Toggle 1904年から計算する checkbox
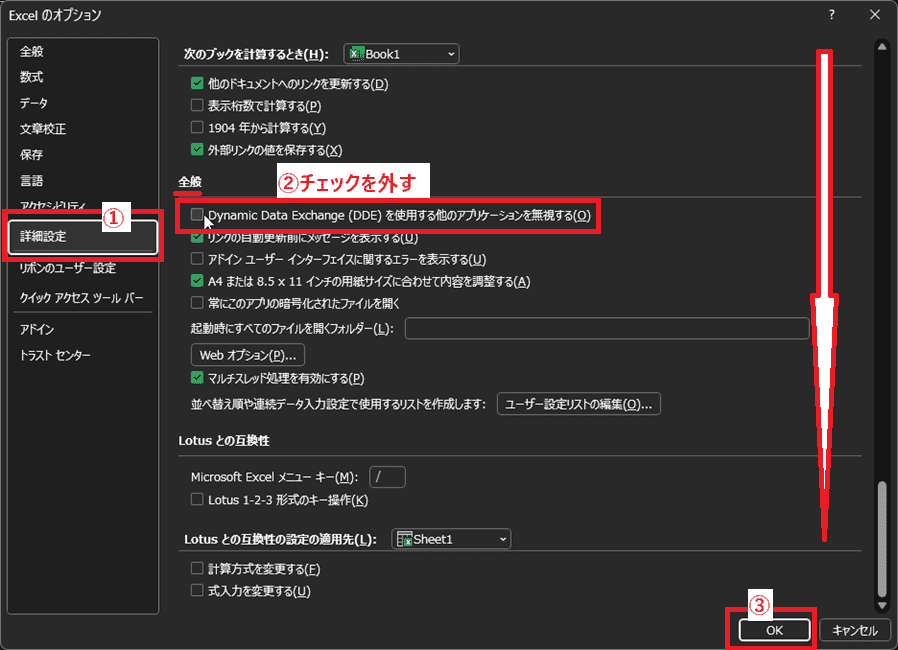Image resolution: width=898 pixels, height=650 pixels. tap(197, 128)
